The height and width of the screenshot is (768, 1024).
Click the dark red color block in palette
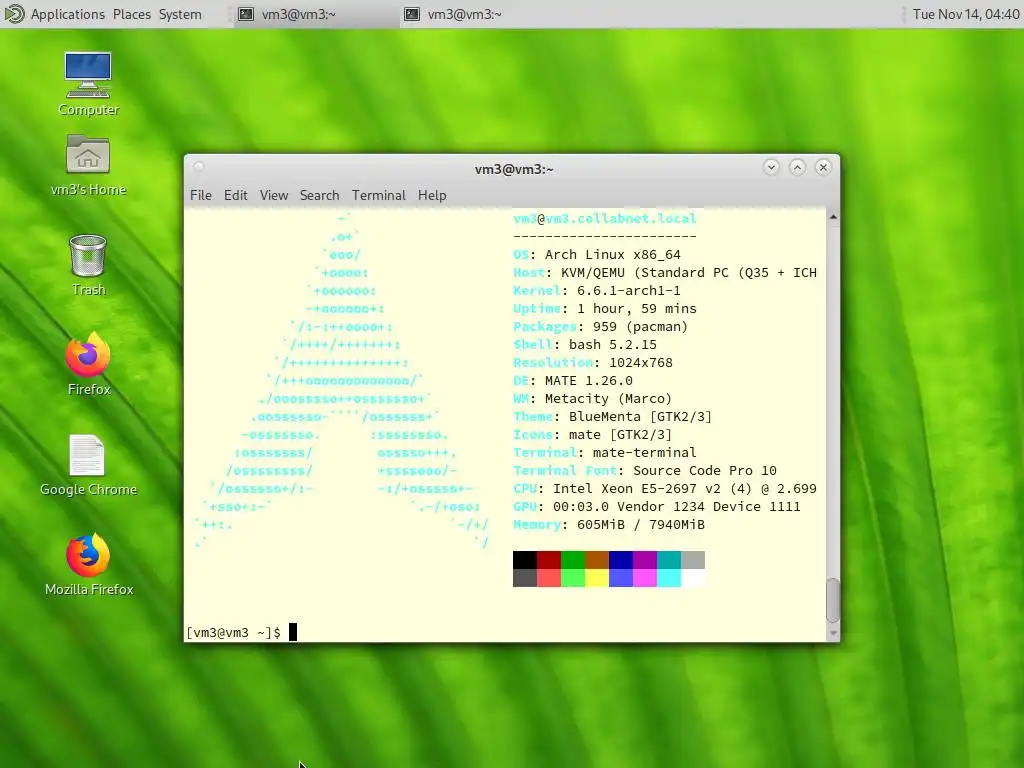(x=549, y=560)
